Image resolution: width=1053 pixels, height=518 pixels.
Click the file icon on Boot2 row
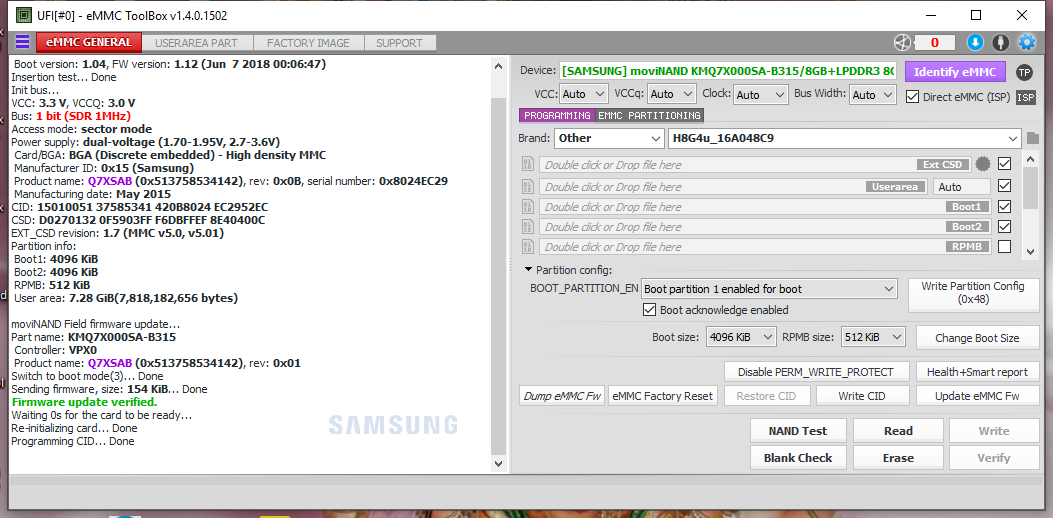528,226
